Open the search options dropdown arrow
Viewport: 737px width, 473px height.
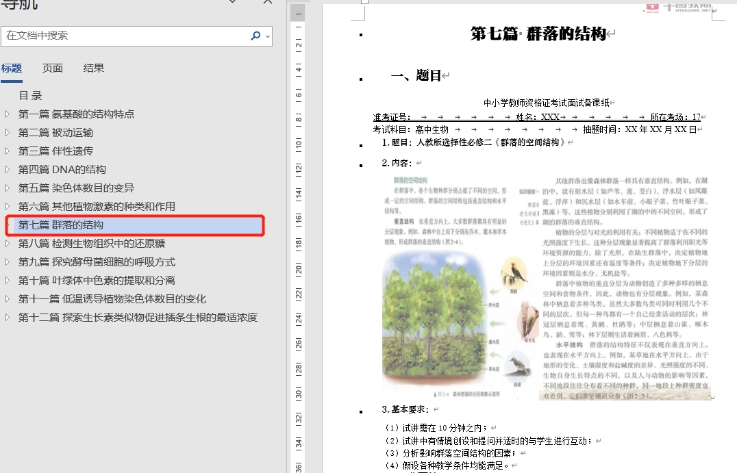pos(266,35)
